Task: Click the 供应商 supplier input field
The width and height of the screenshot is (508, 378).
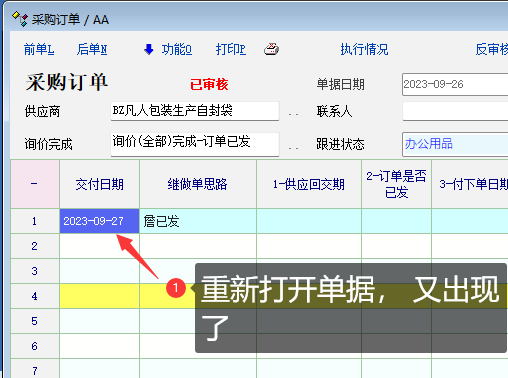Action: (x=195, y=111)
